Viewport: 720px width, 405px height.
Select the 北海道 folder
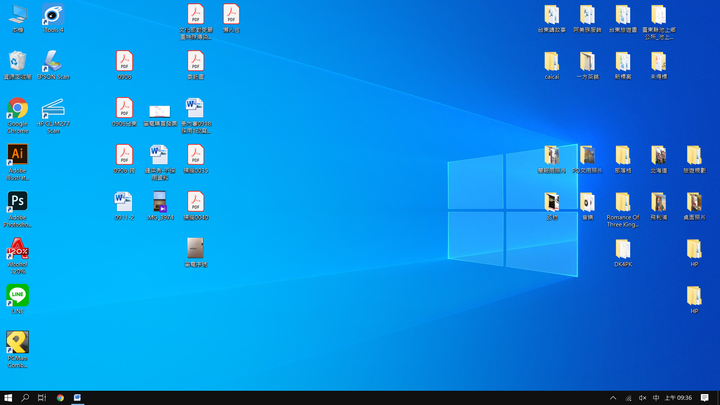(659, 159)
